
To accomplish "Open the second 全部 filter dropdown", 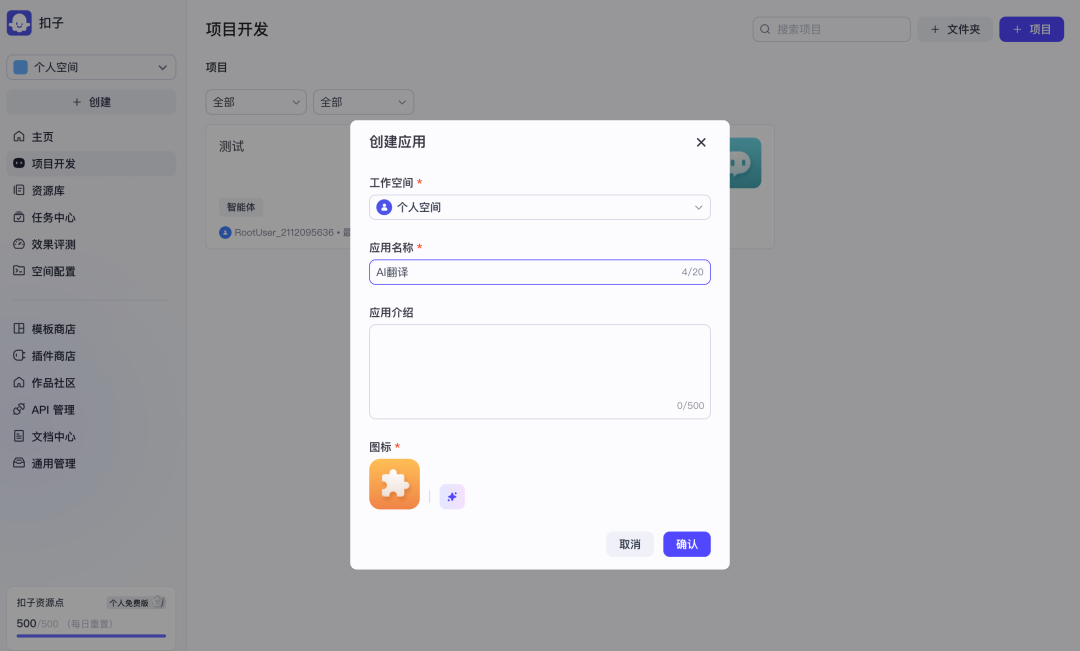I will pyautogui.click(x=364, y=102).
